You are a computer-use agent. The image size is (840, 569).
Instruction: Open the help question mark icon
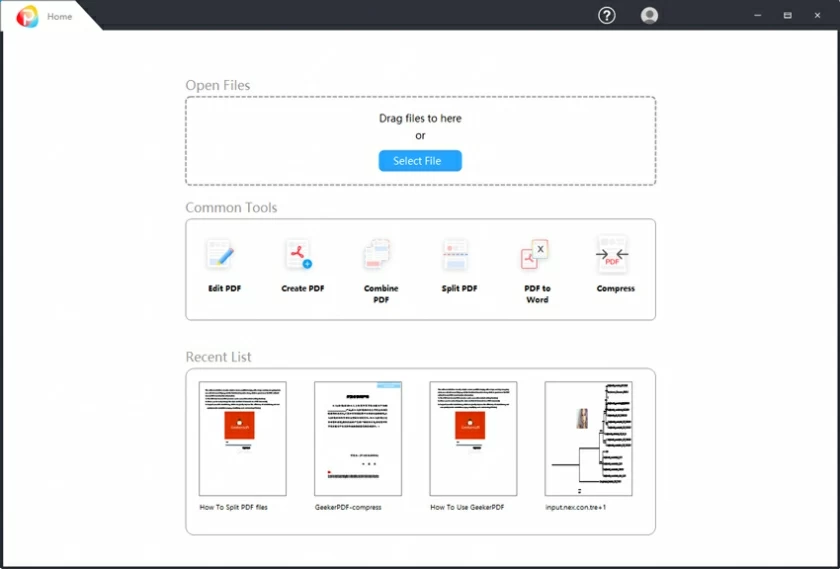(606, 16)
